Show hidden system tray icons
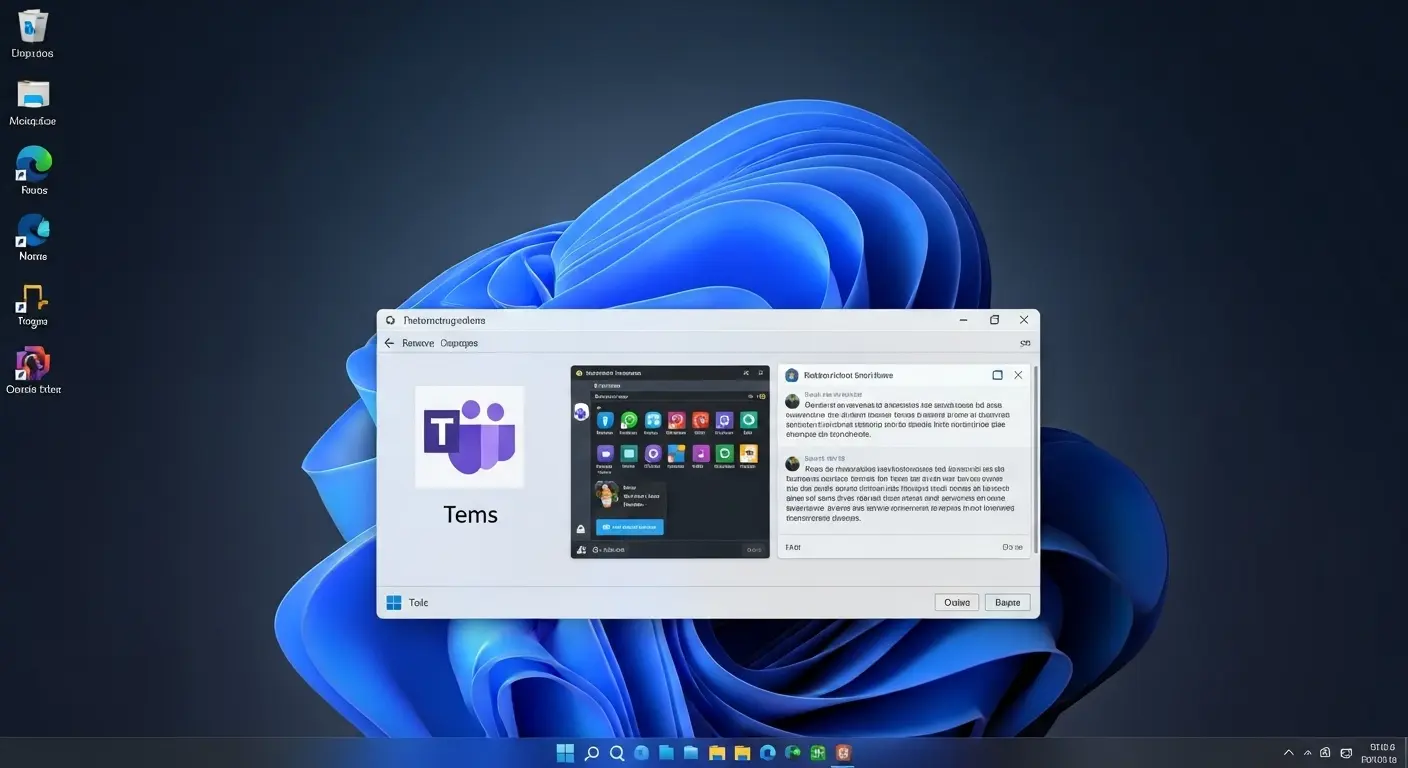The image size is (1408, 768). (1289, 752)
